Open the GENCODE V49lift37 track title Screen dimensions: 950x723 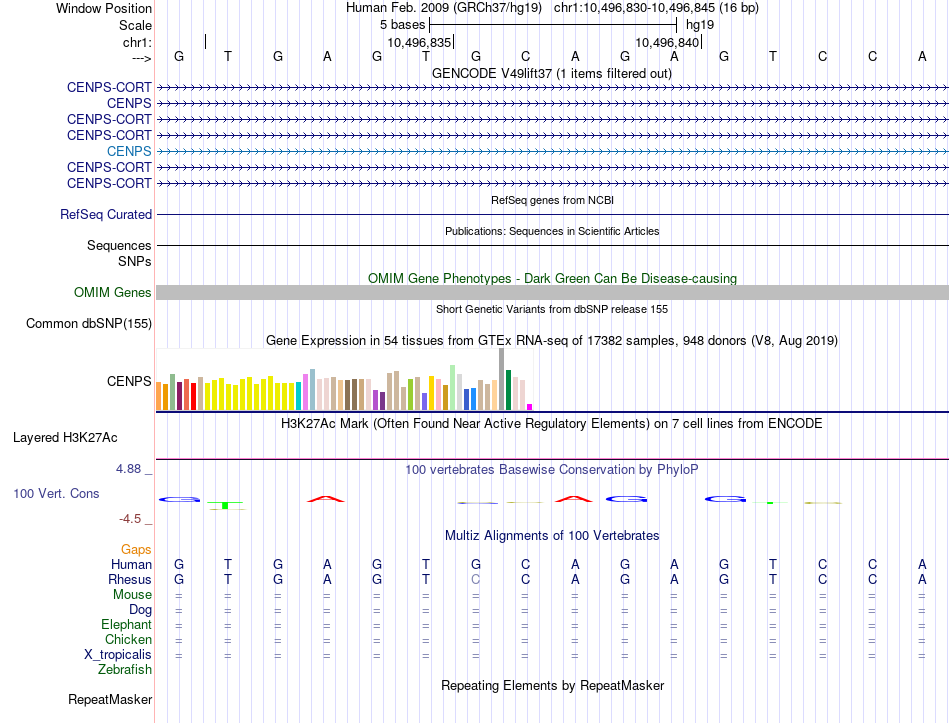(552, 73)
